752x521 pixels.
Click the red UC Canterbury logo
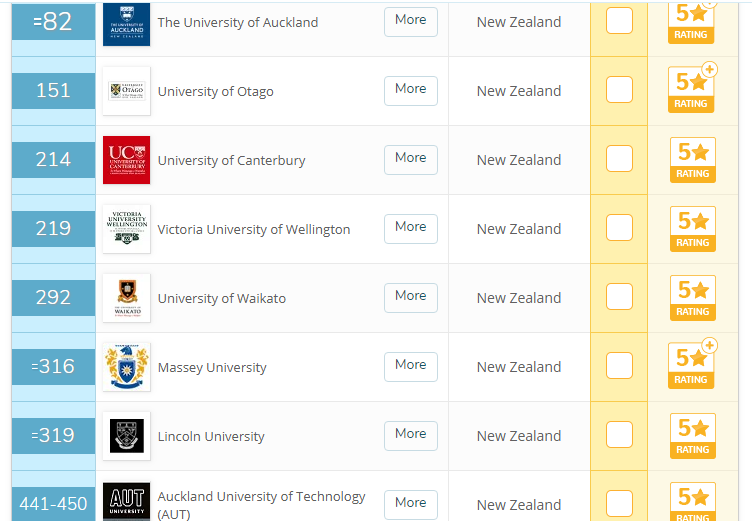tap(126, 160)
